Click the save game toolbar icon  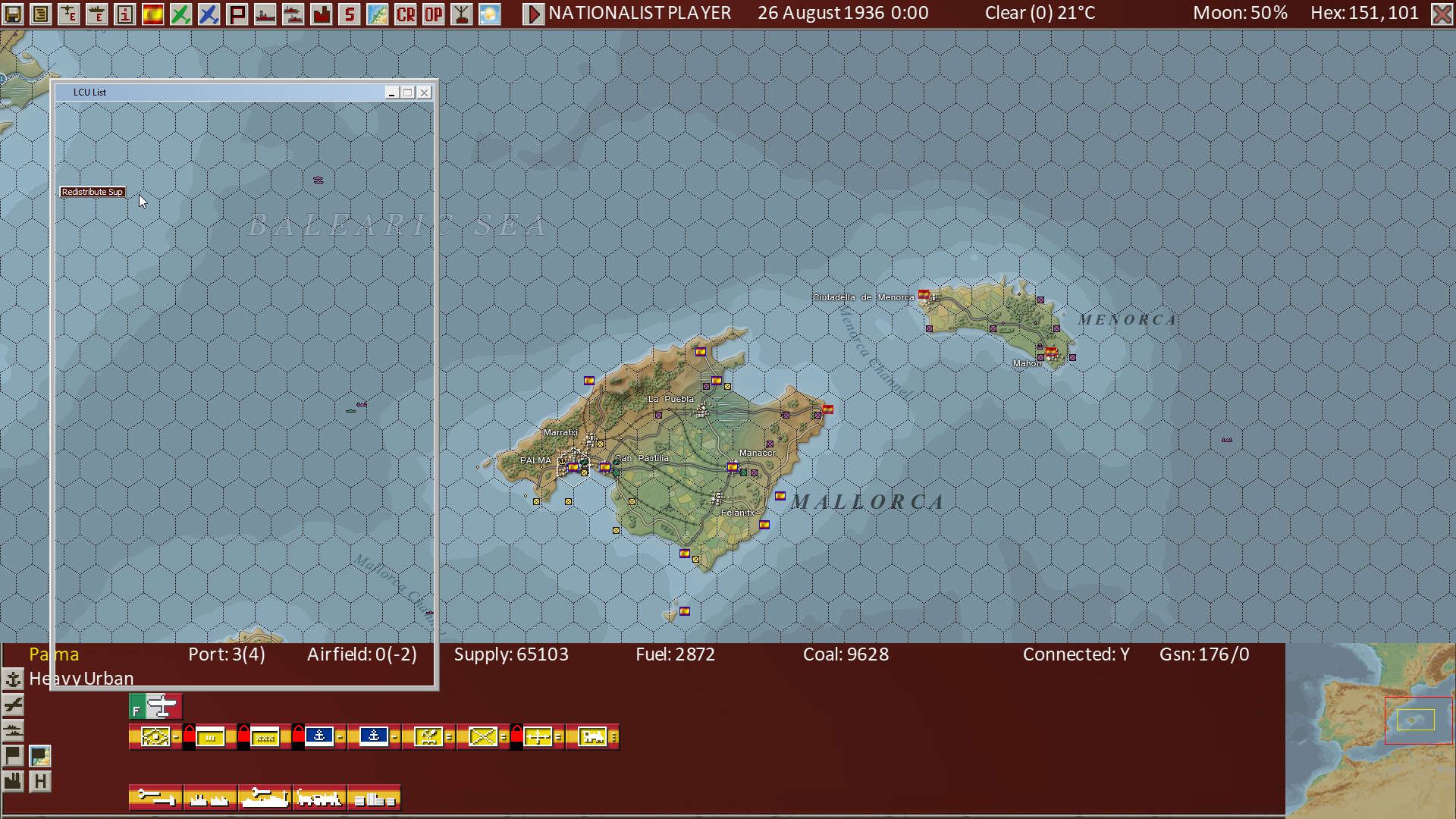[13, 13]
